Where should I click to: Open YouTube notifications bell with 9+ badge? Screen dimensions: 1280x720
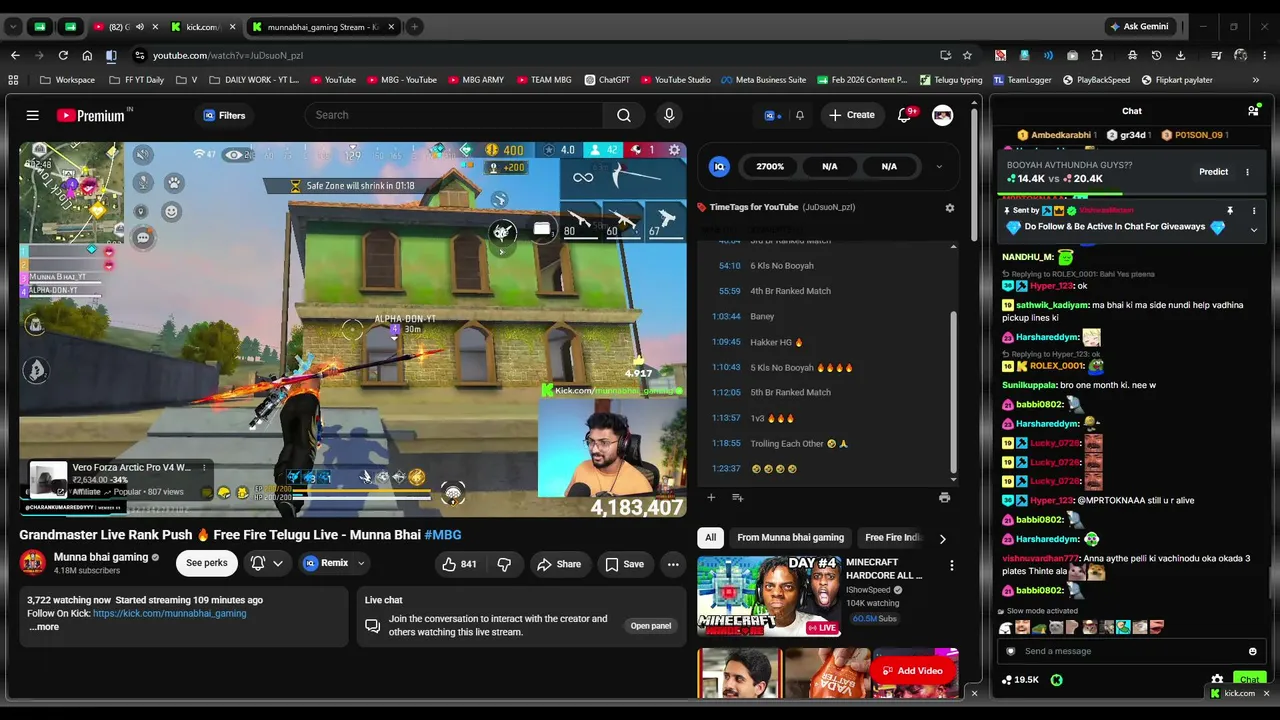coord(905,115)
